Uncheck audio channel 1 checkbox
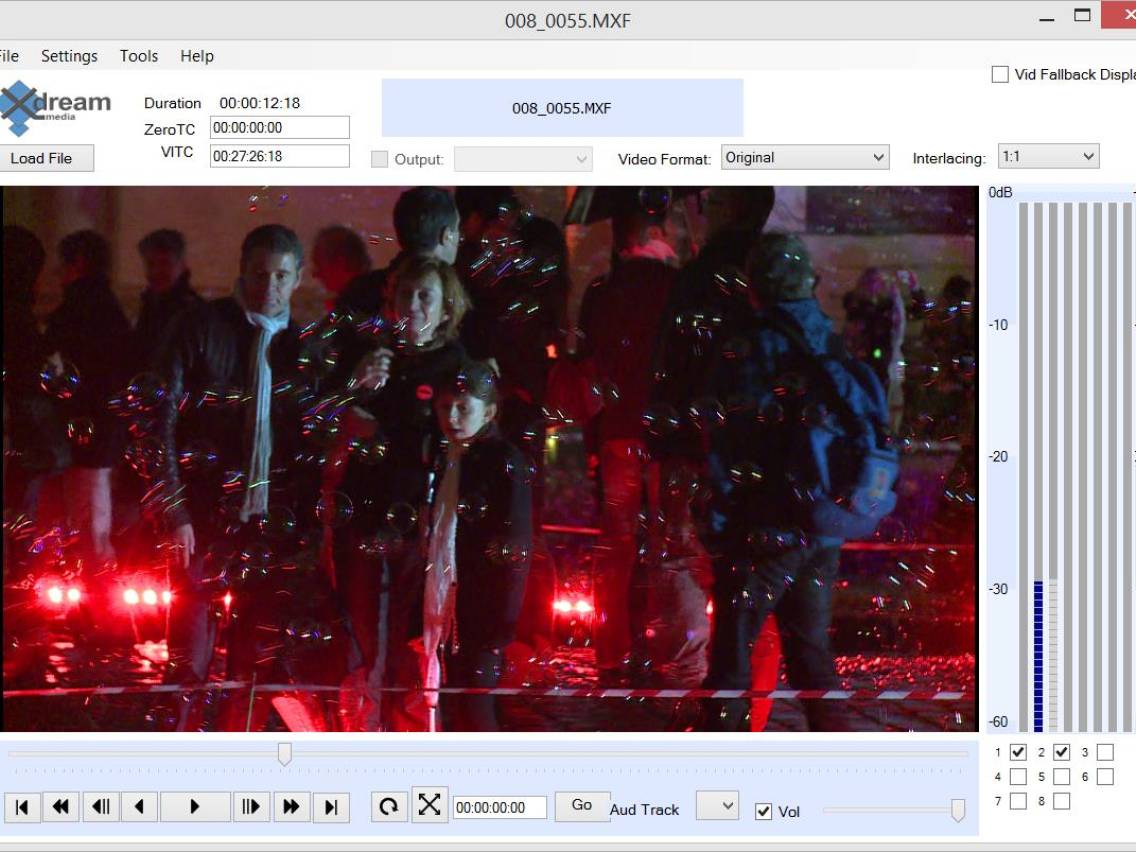This screenshot has width=1136, height=852. pos(1018,752)
